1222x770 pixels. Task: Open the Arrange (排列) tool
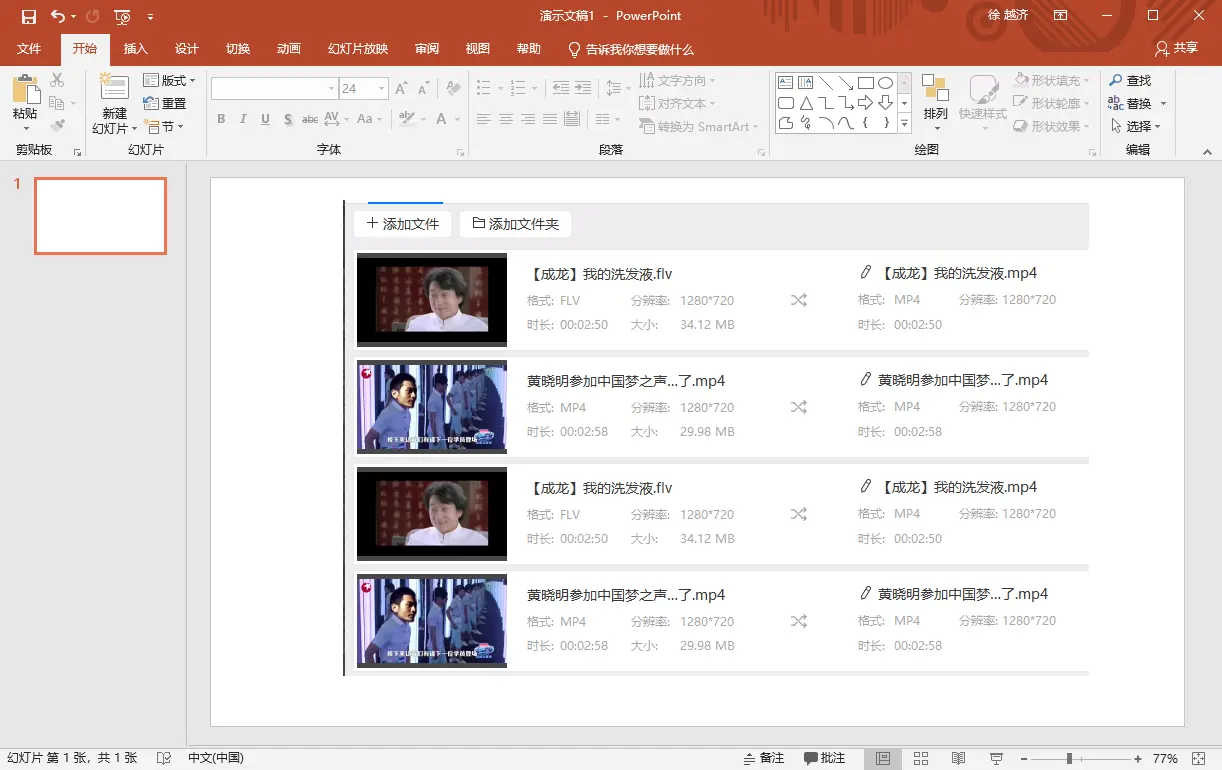click(935, 101)
